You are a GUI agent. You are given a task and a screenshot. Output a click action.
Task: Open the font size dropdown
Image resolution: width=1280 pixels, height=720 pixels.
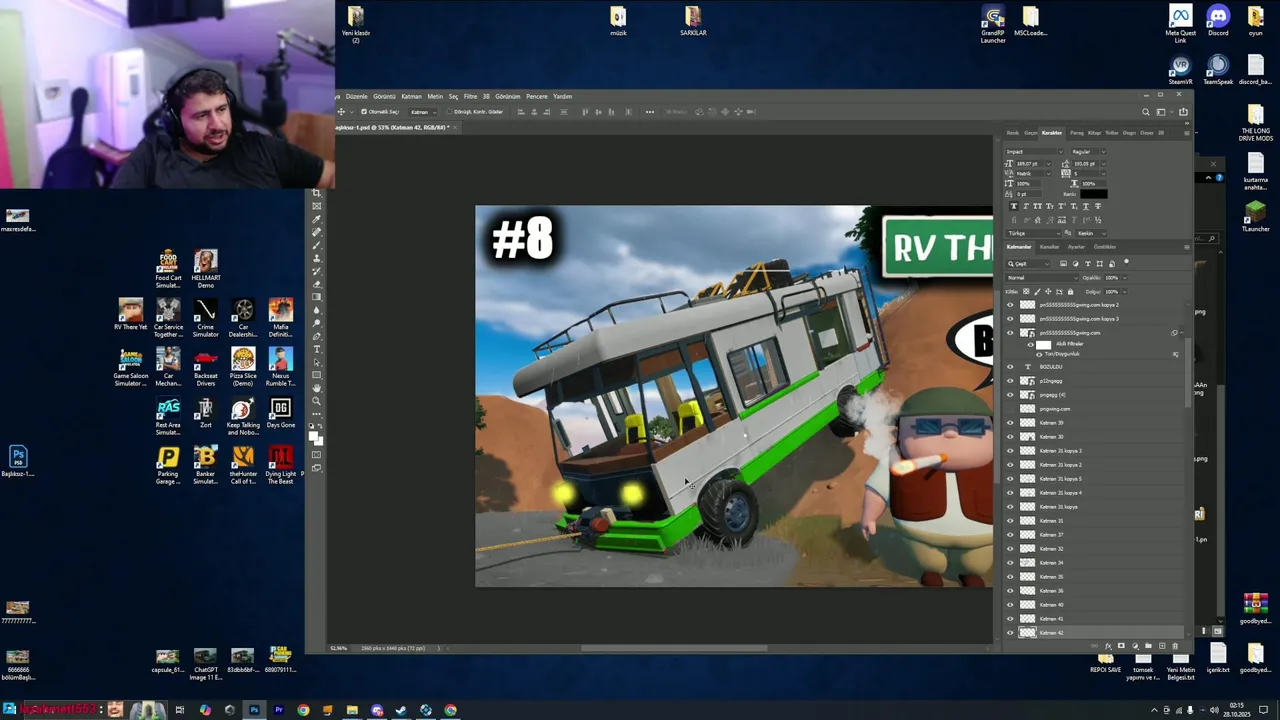(x=1049, y=163)
